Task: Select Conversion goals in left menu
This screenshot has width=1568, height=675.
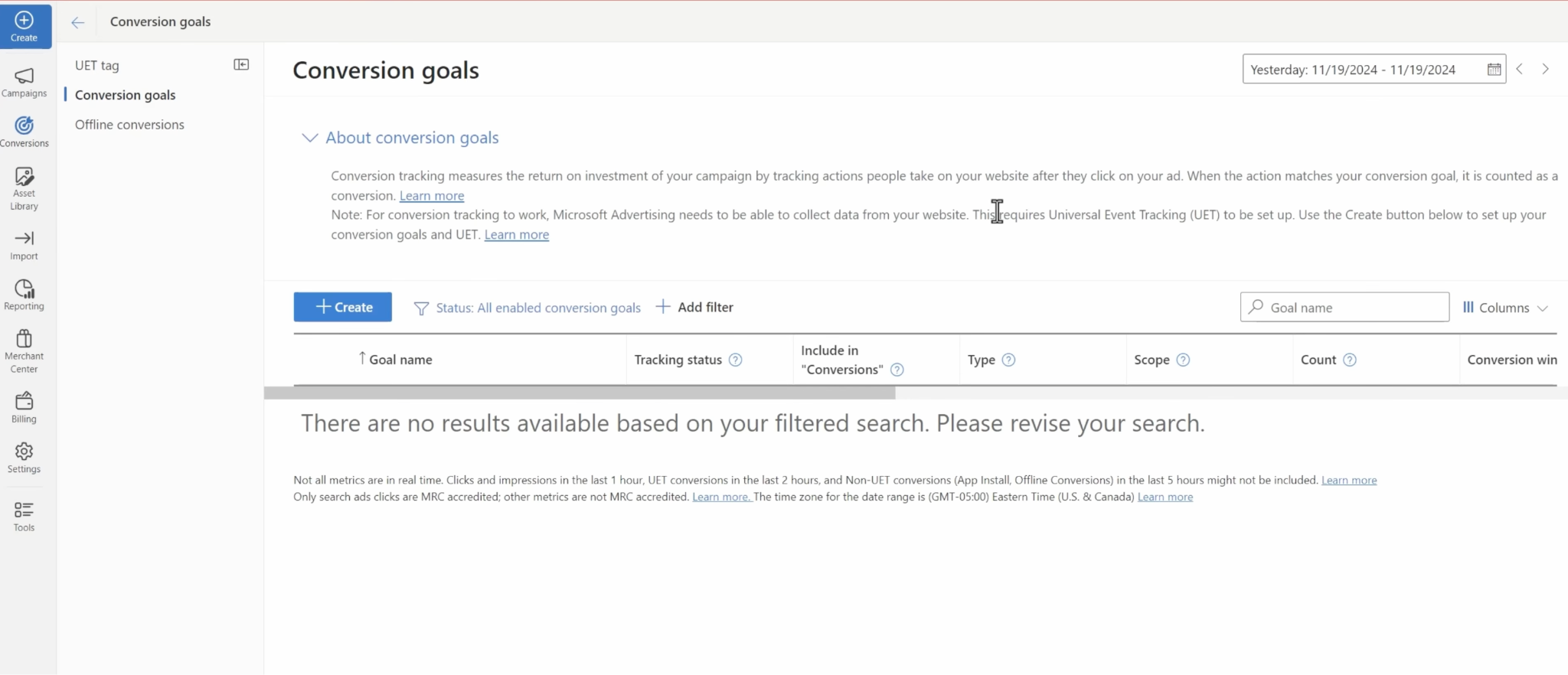Action: pos(126,95)
